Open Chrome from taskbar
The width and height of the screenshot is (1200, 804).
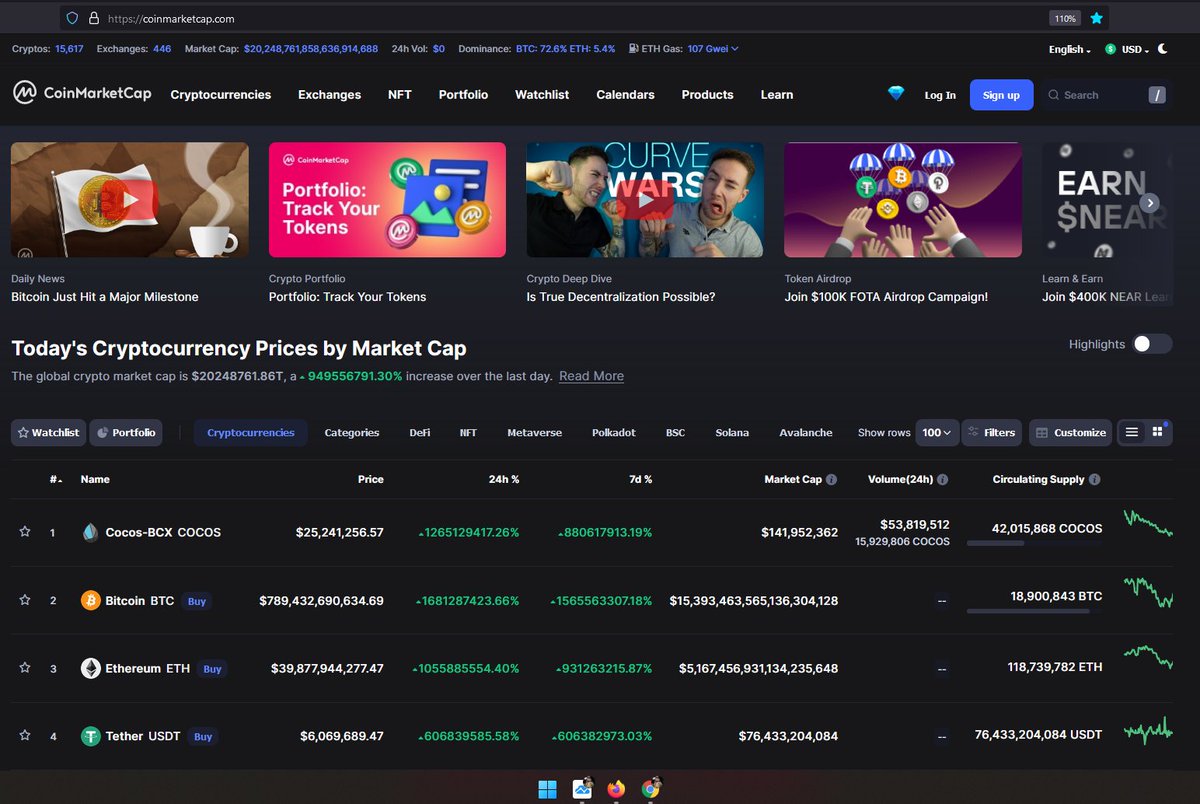pos(650,789)
